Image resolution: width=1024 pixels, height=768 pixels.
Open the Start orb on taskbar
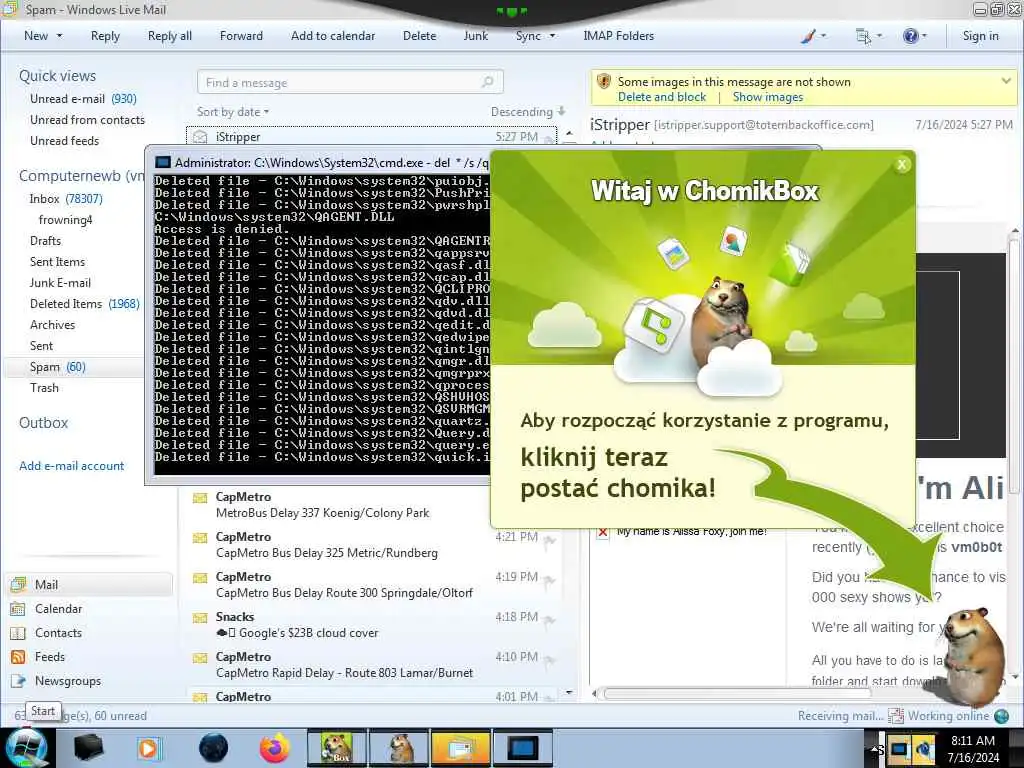[x=25, y=747]
